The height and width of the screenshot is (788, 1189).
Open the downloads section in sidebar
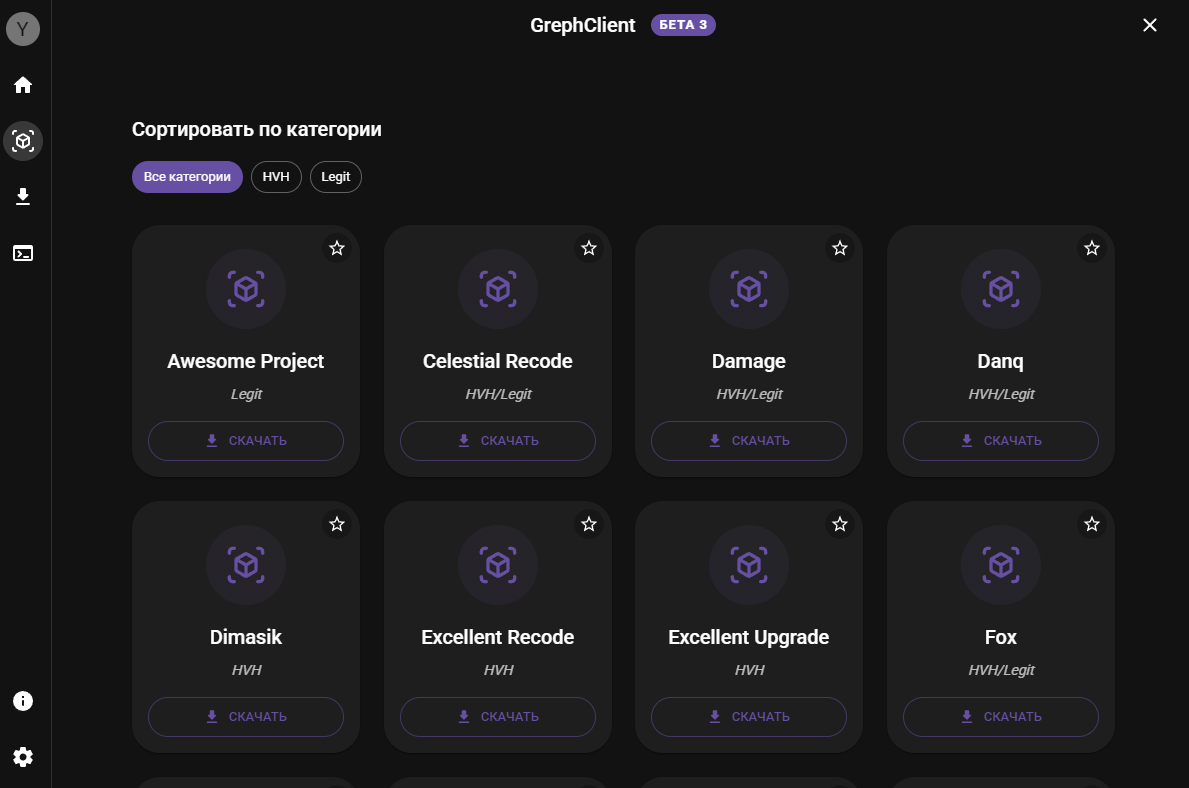pos(23,197)
